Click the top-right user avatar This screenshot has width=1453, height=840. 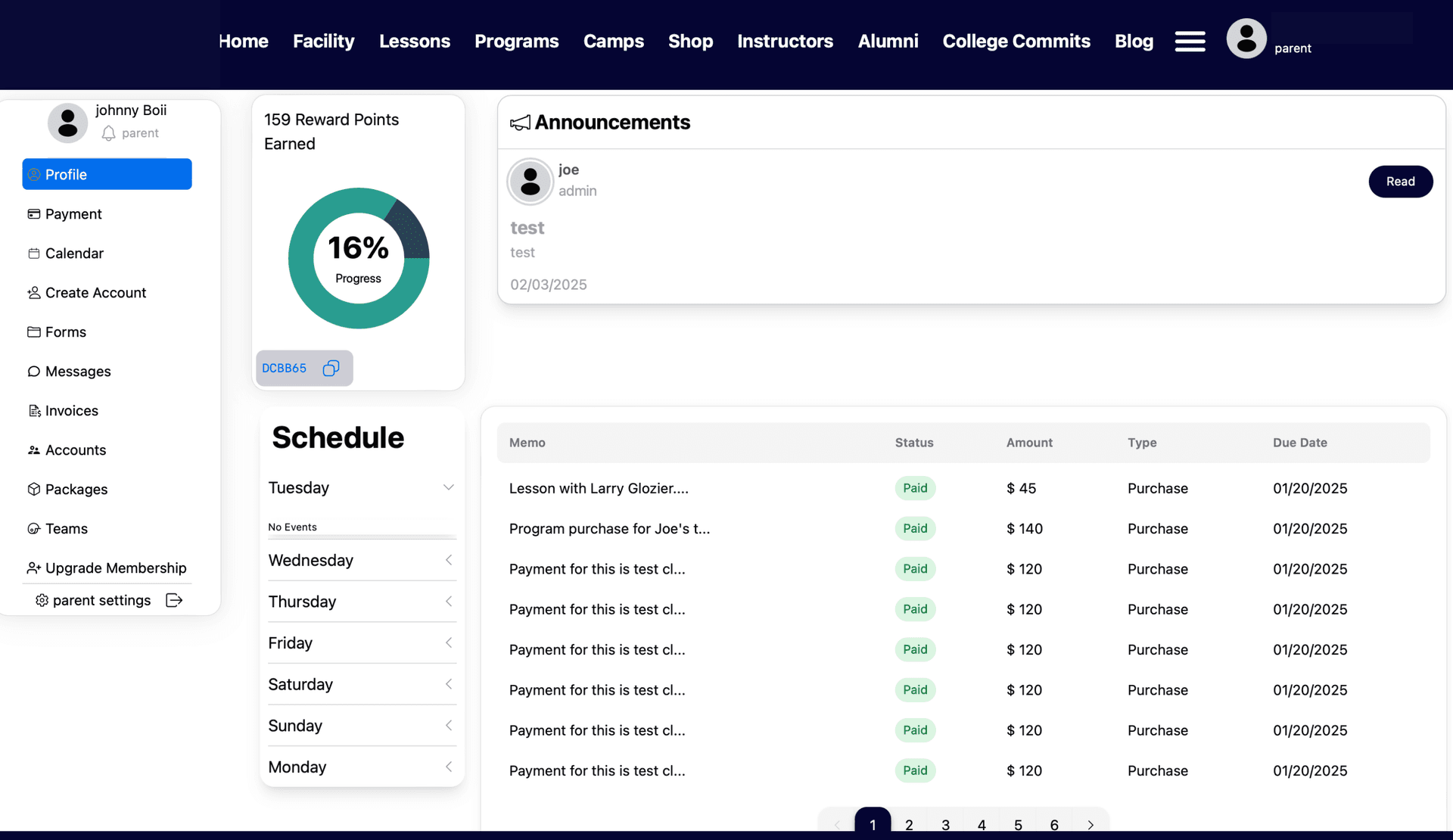tap(1246, 39)
